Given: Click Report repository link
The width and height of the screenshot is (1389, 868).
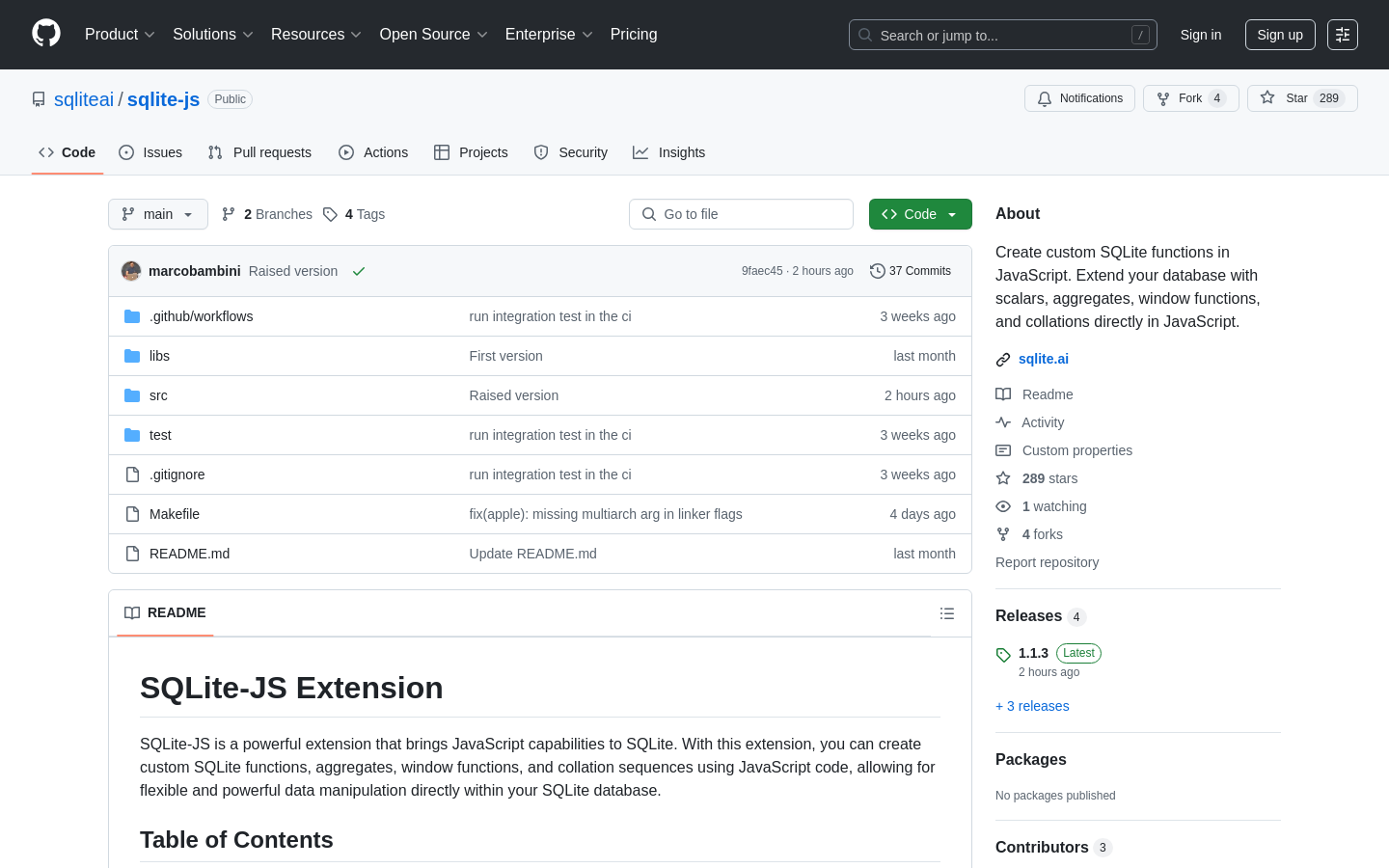Looking at the screenshot, I should tap(1047, 562).
